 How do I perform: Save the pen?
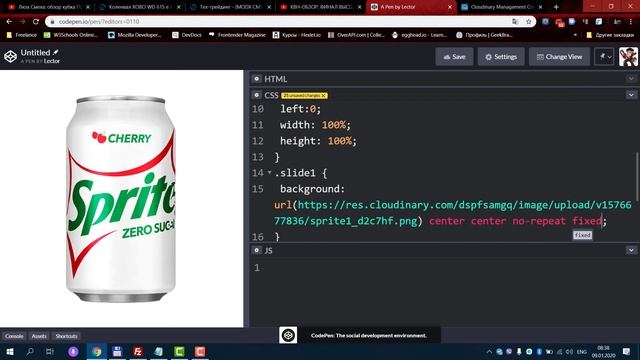(x=454, y=57)
